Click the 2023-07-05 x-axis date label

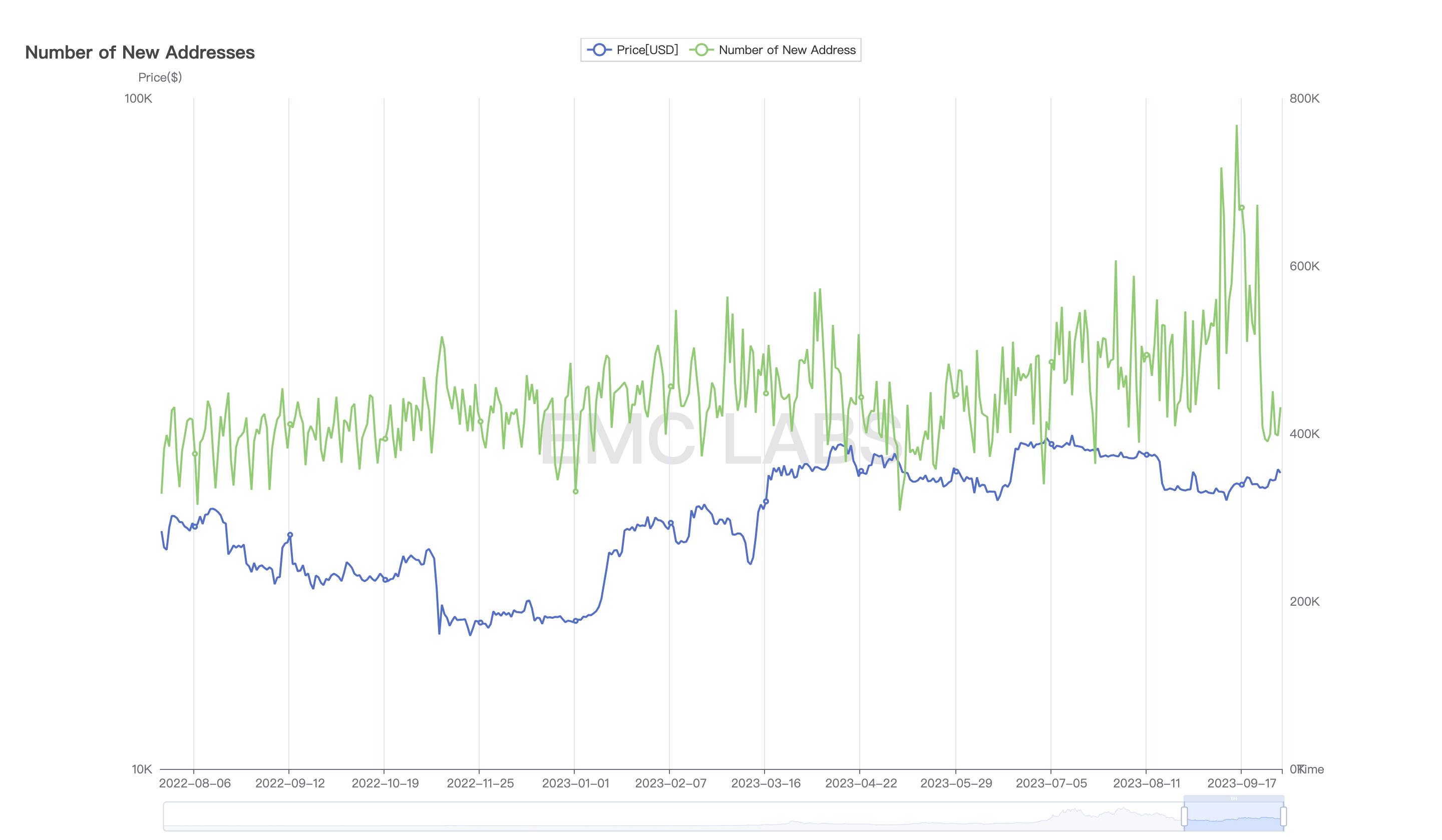(1051, 783)
